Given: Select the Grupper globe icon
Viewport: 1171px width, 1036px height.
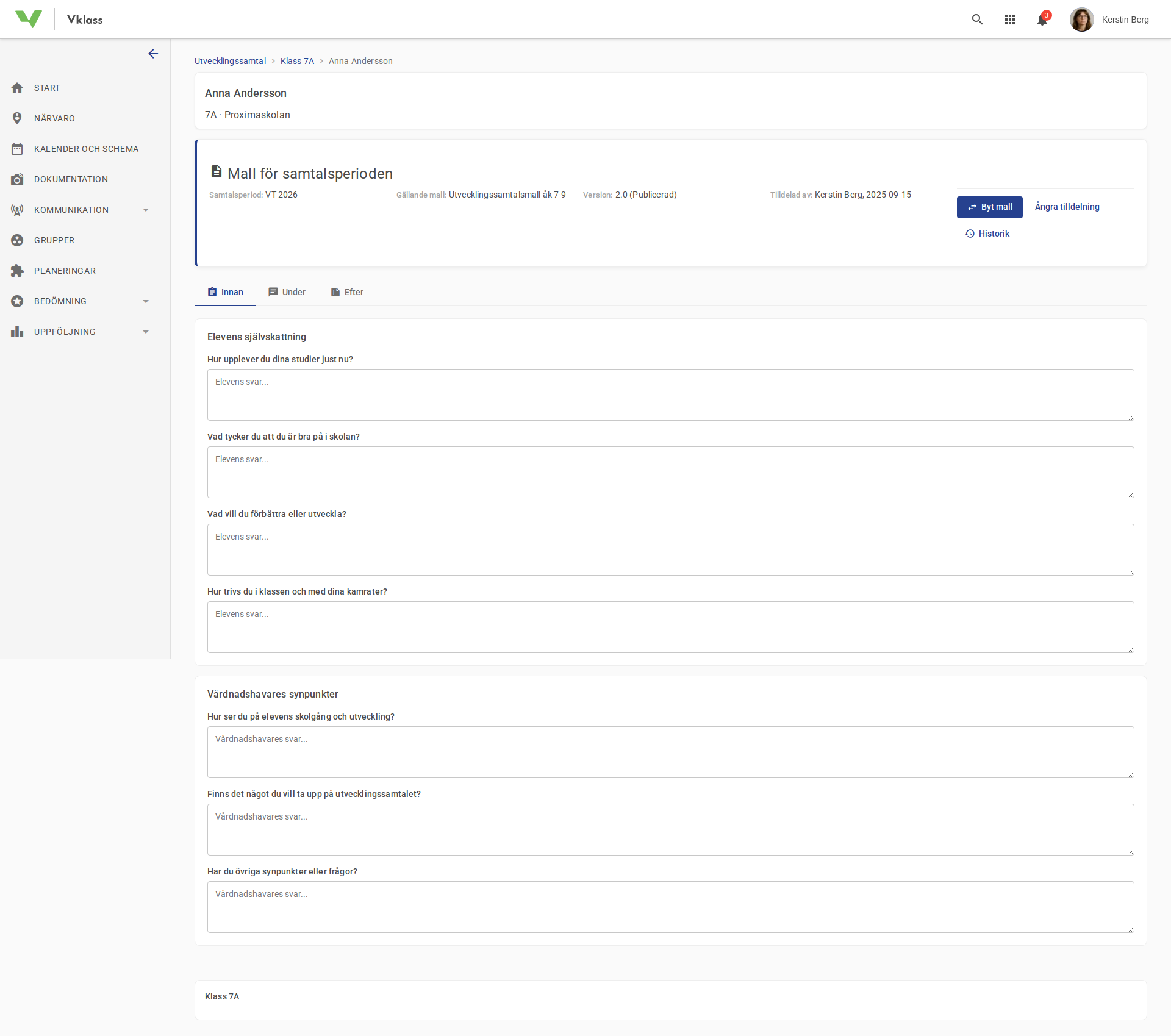Looking at the screenshot, I should point(18,240).
